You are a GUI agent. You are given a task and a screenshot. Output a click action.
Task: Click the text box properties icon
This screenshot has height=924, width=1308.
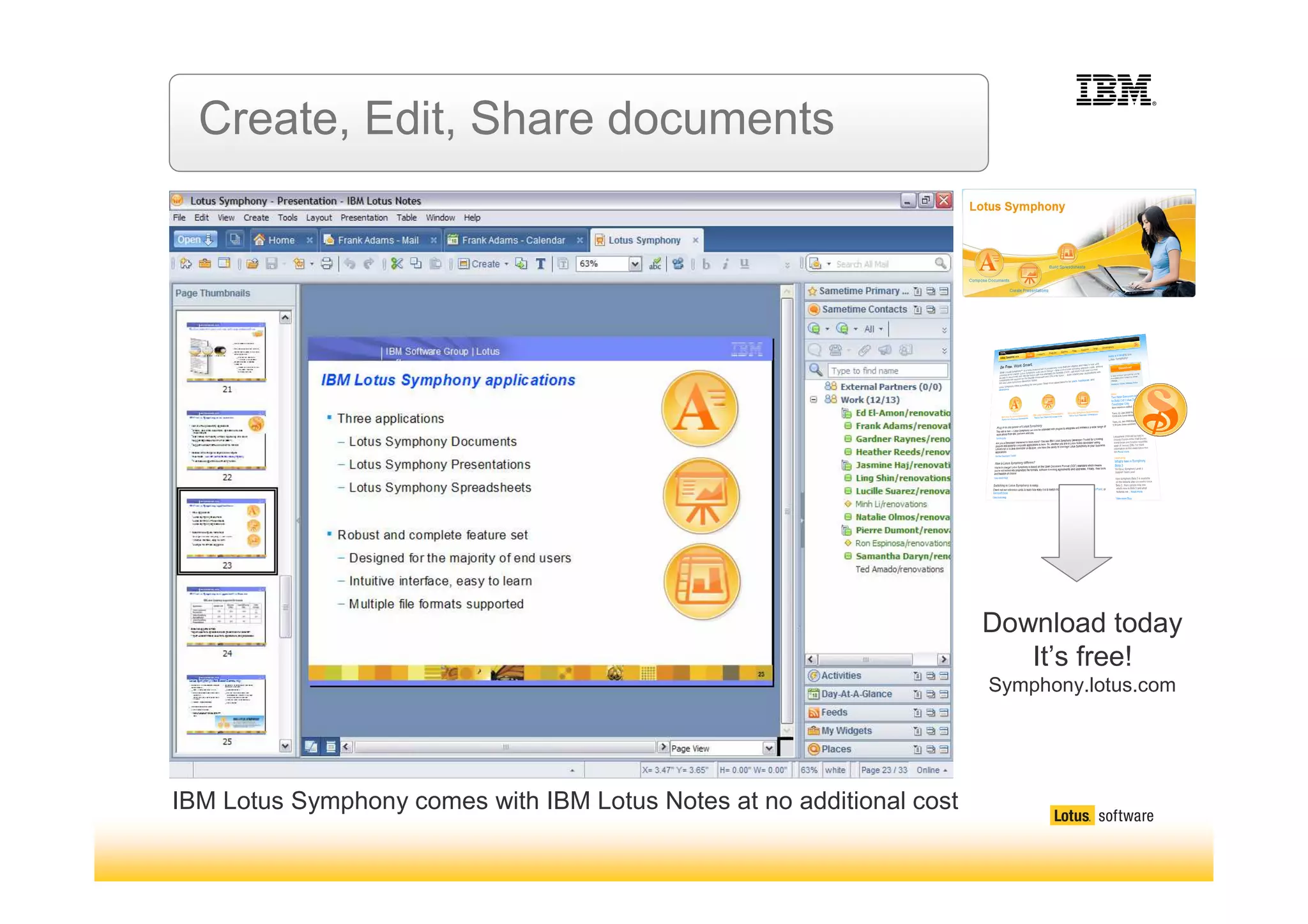coord(563,263)
